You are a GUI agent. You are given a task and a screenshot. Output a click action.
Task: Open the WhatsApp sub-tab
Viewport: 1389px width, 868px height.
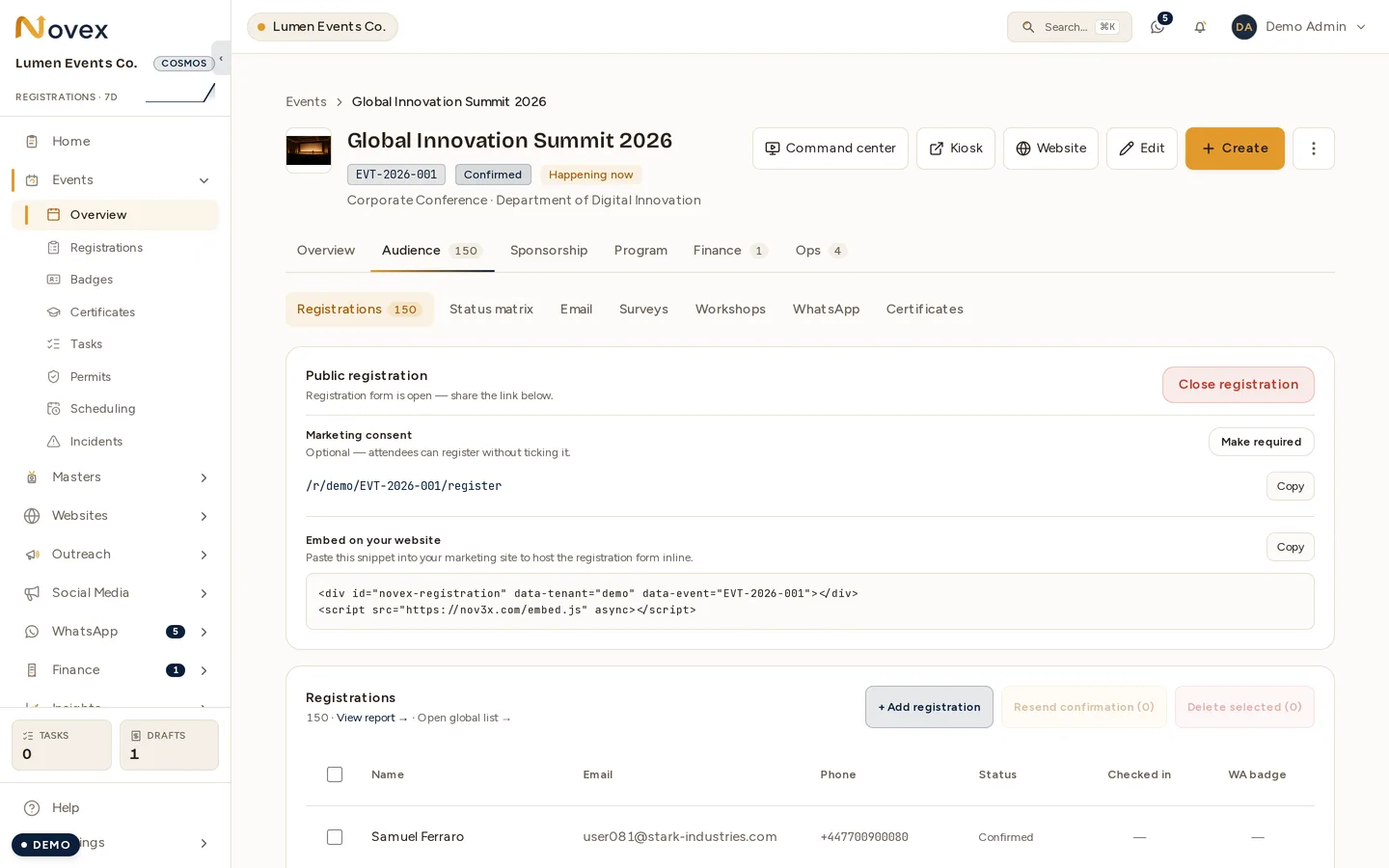826,310
